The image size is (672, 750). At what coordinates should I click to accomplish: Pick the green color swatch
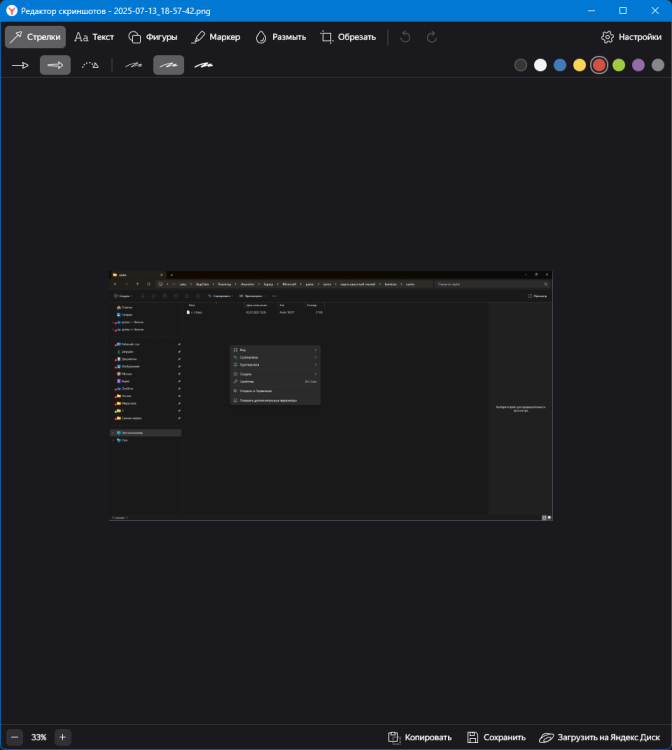coord(618,65)
